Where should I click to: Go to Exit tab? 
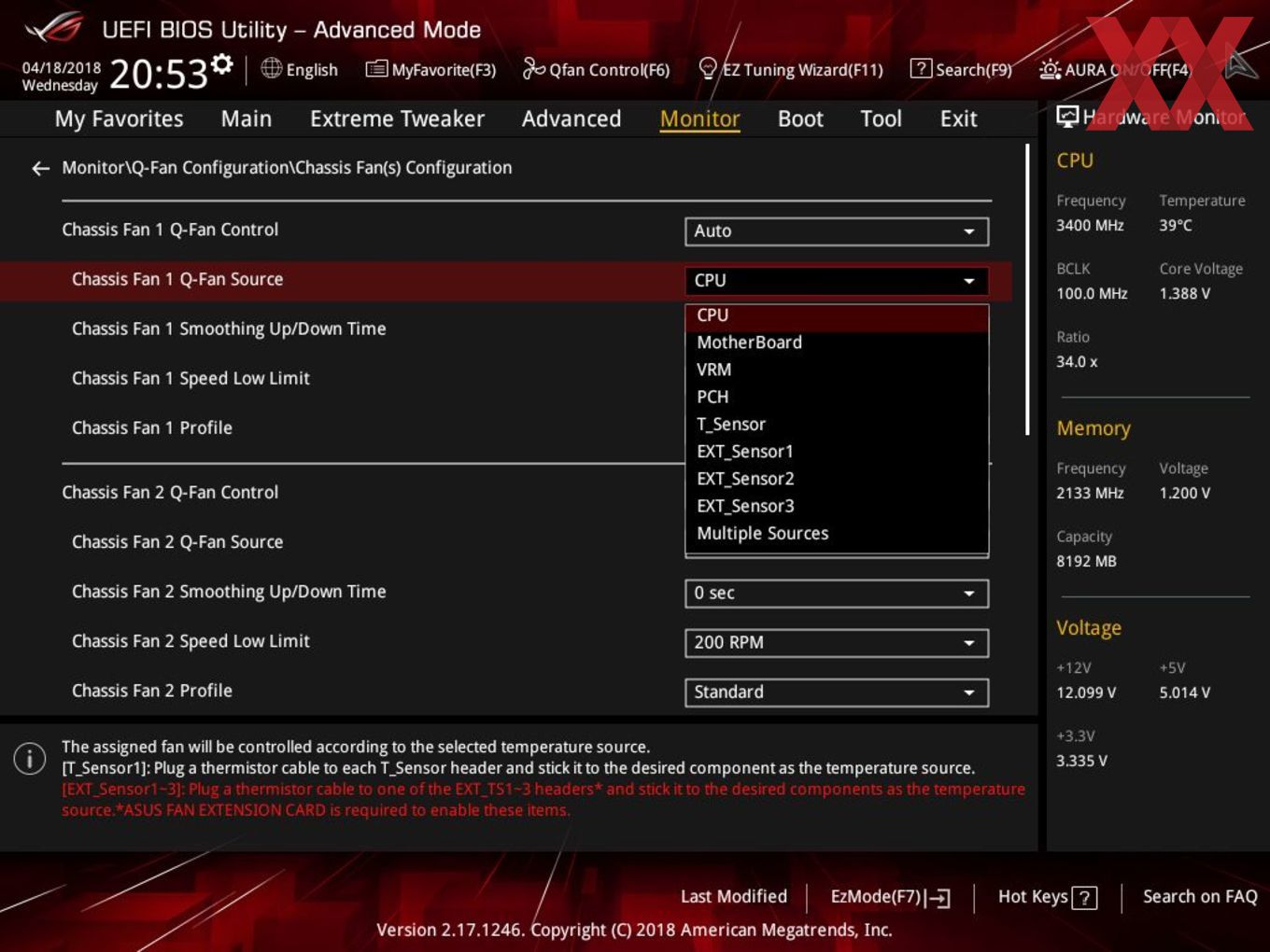click(x=958, y=119)
